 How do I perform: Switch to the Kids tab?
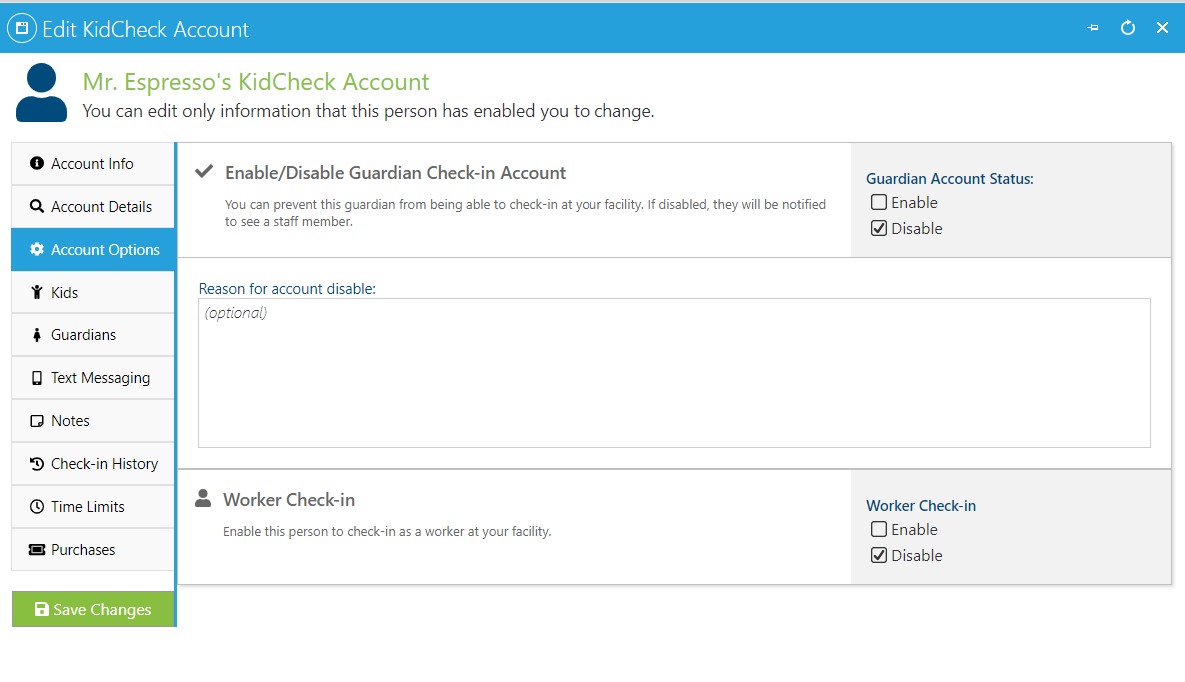coord(93,293)
